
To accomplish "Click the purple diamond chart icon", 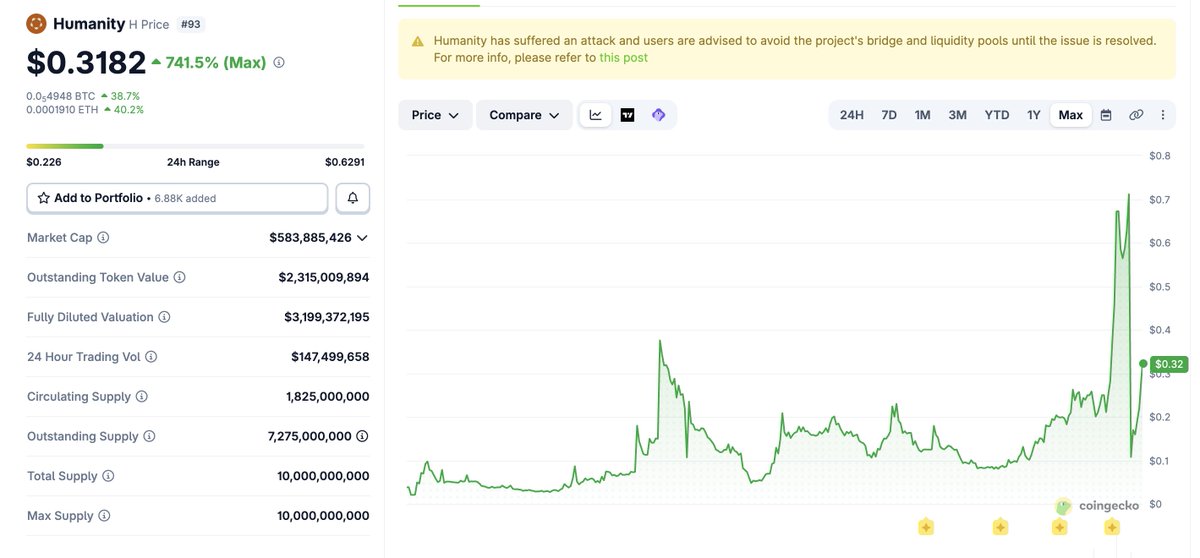I will pos(659,115).
